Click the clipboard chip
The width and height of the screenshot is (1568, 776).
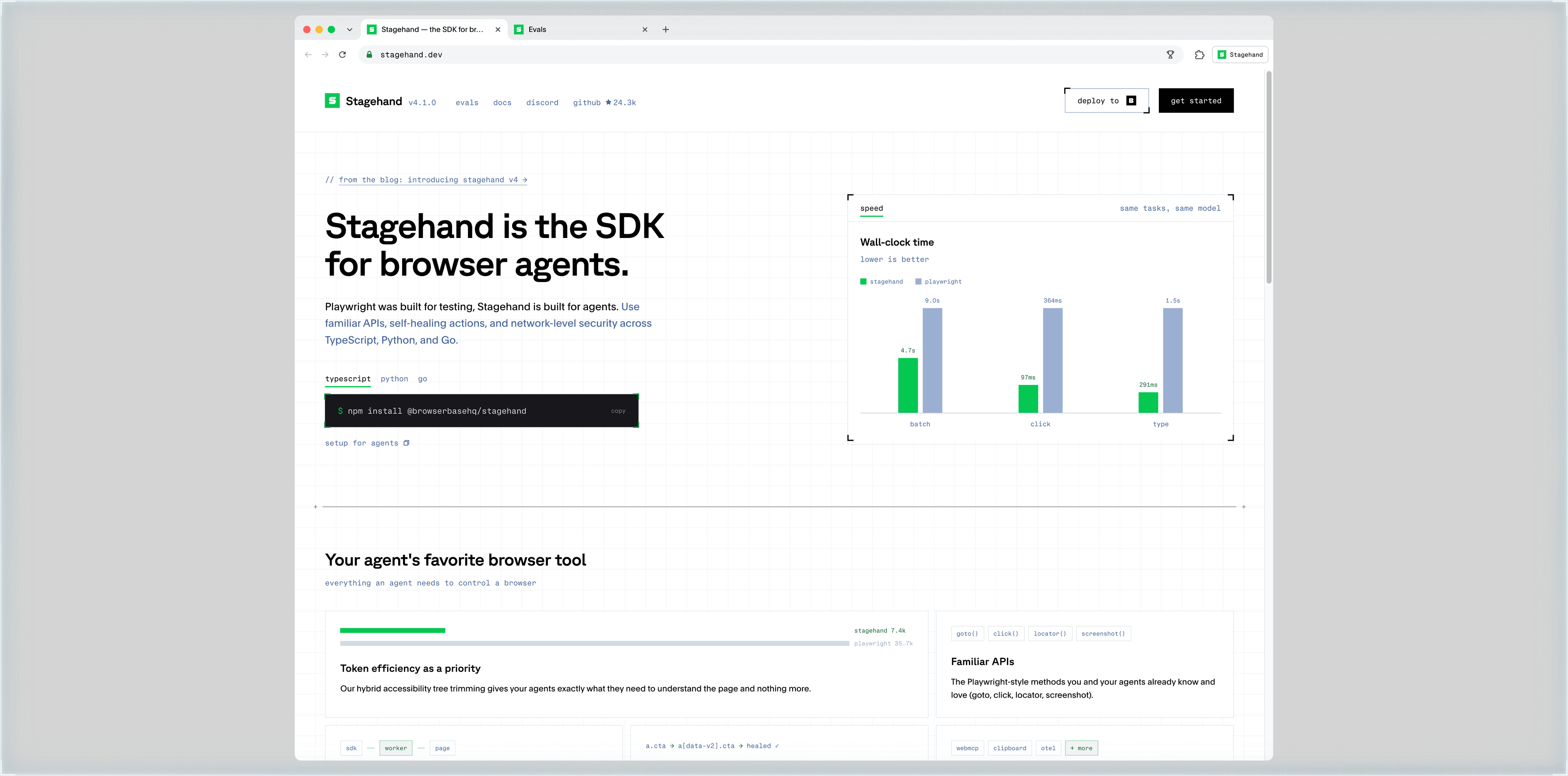coord(1009,748)
